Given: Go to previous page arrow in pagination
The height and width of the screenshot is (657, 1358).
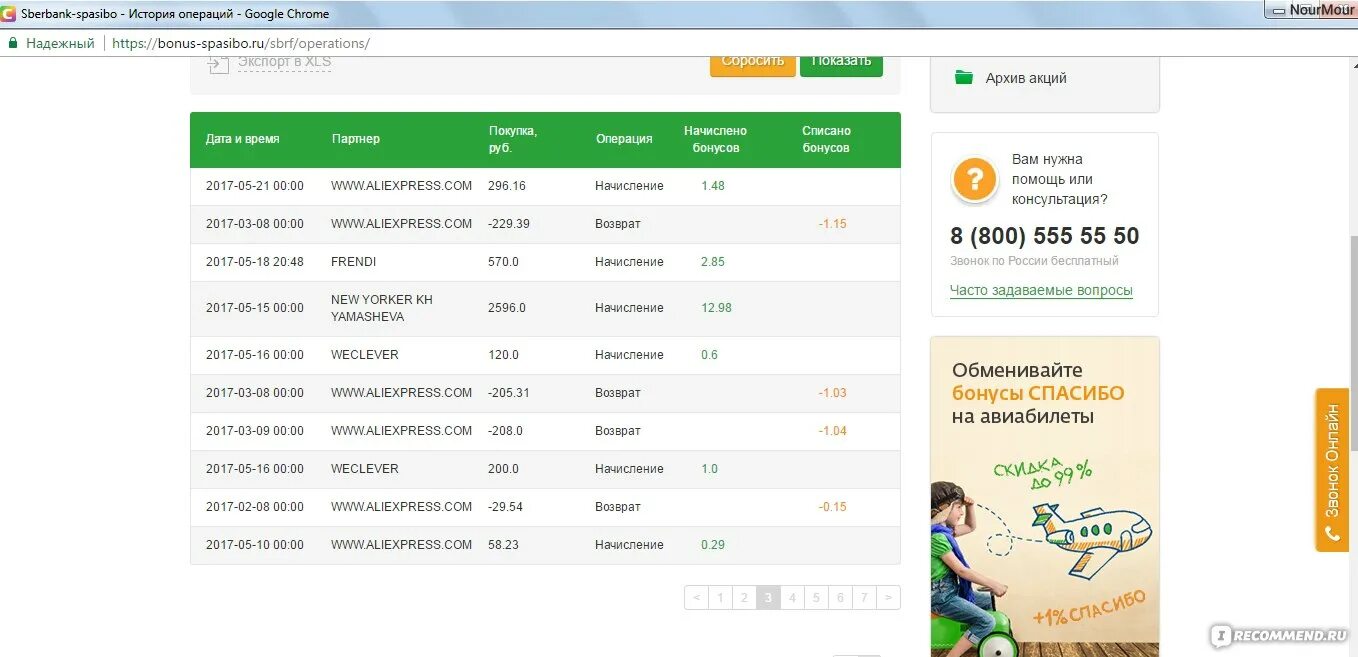Looking at the screenshot, I should pyautogui.click(x=696, y=598).
